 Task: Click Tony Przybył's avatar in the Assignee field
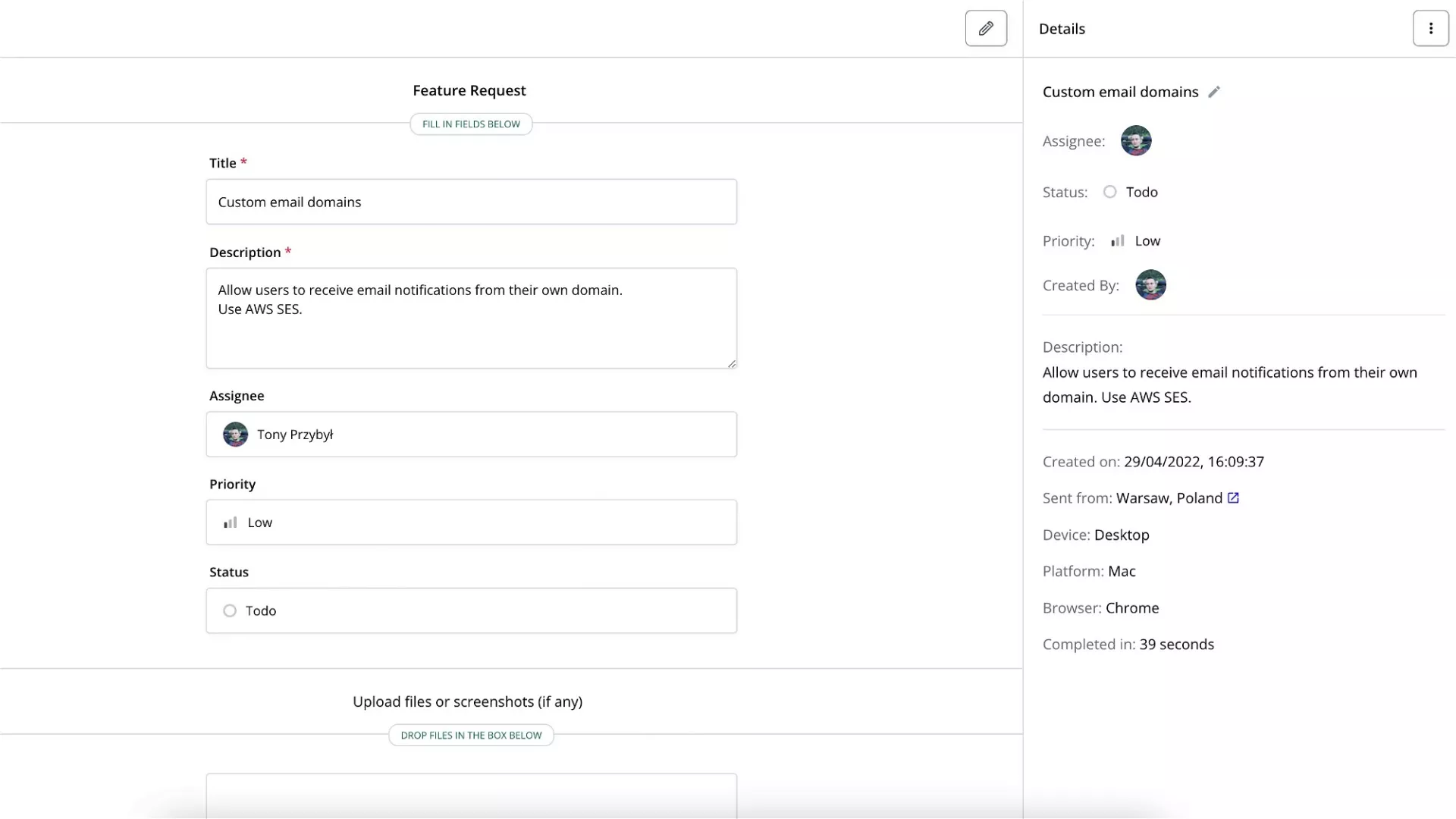(235, 435)
